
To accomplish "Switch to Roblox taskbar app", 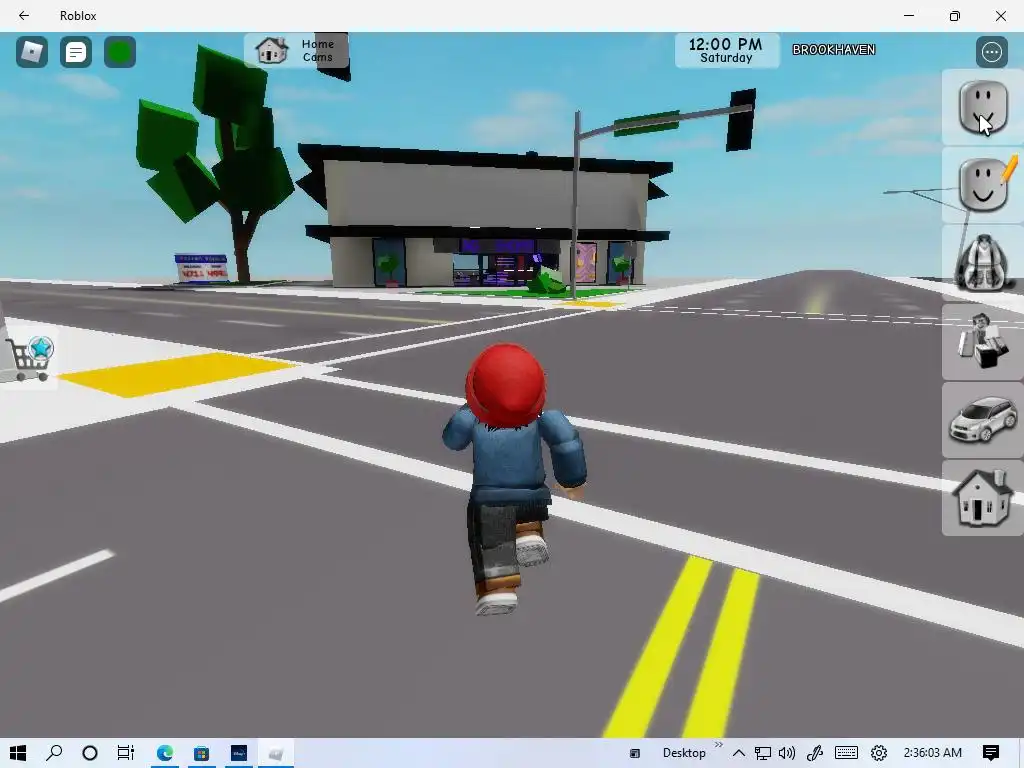I will point(276,753).
